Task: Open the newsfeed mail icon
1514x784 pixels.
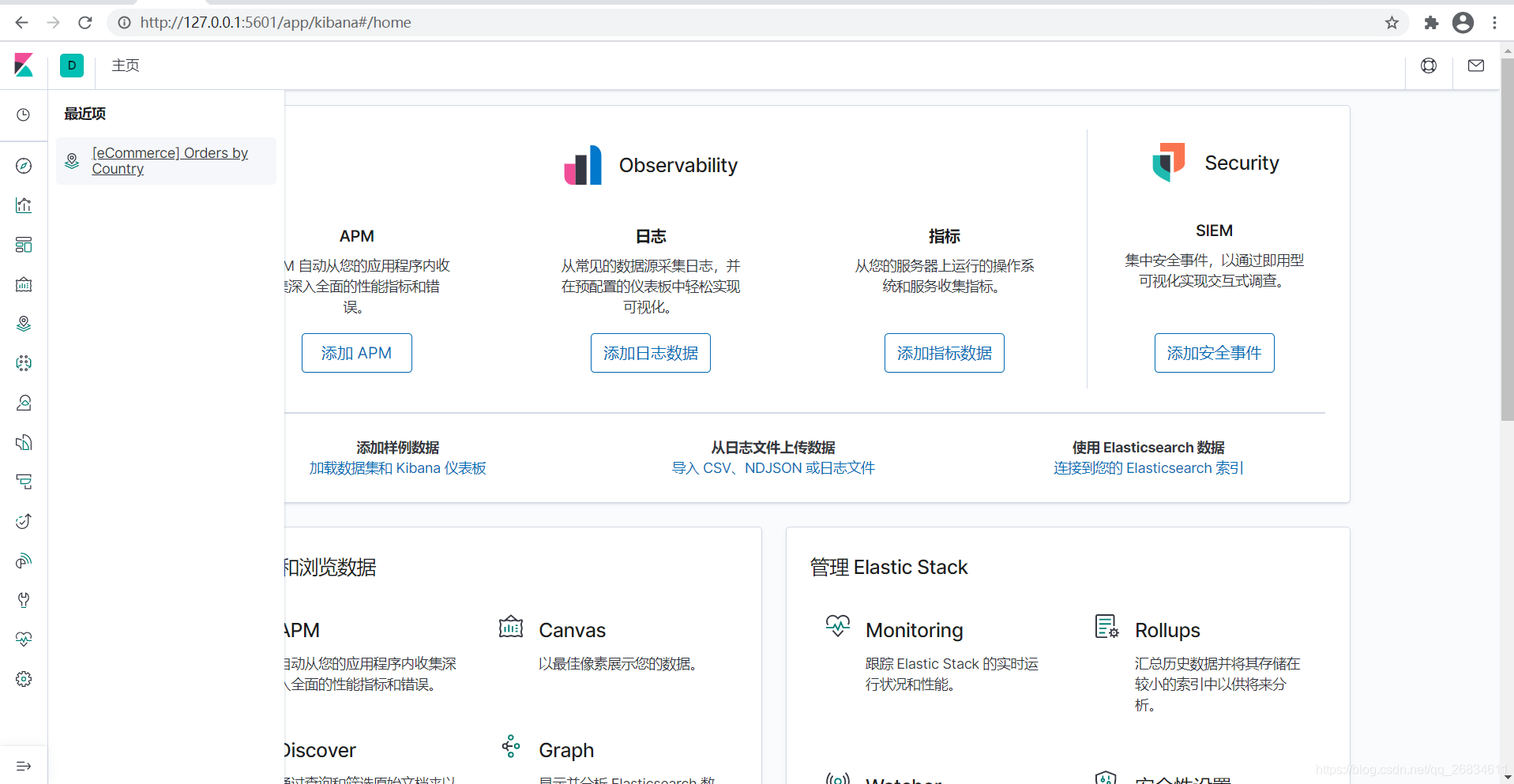Action: point(1476,66)
